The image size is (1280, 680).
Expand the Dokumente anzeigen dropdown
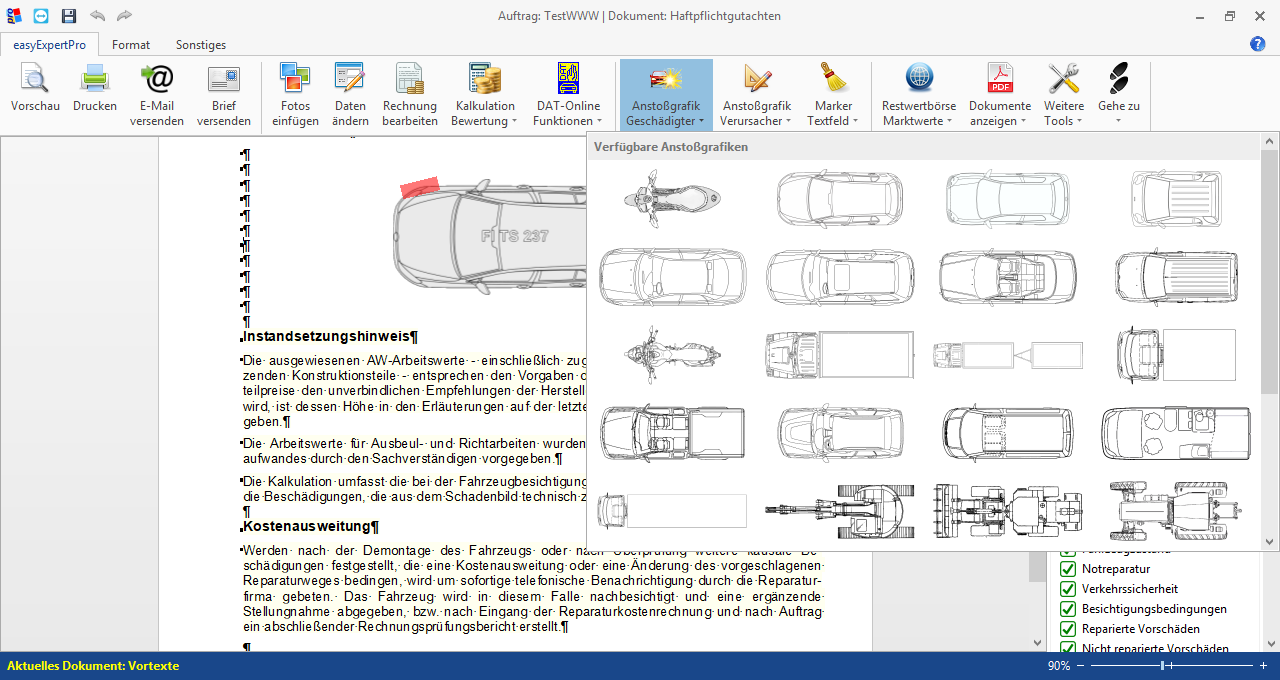[x=1000, y=95]
